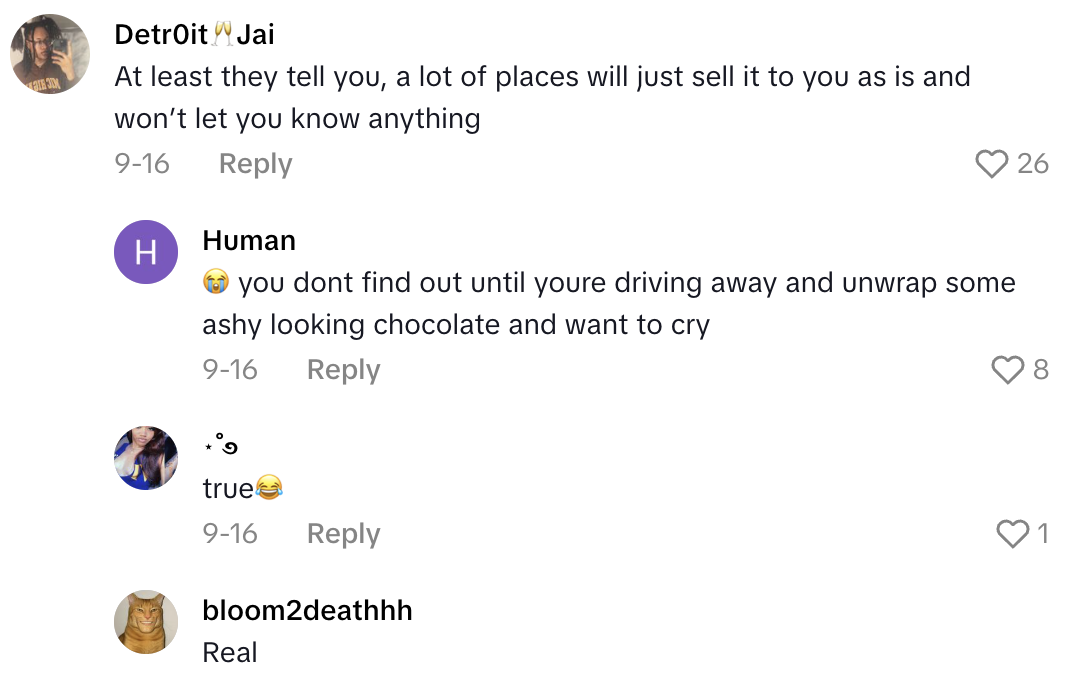Open avatar of user who commented "true"
This screenshot has height=674, width=1070.
point(146,458)
